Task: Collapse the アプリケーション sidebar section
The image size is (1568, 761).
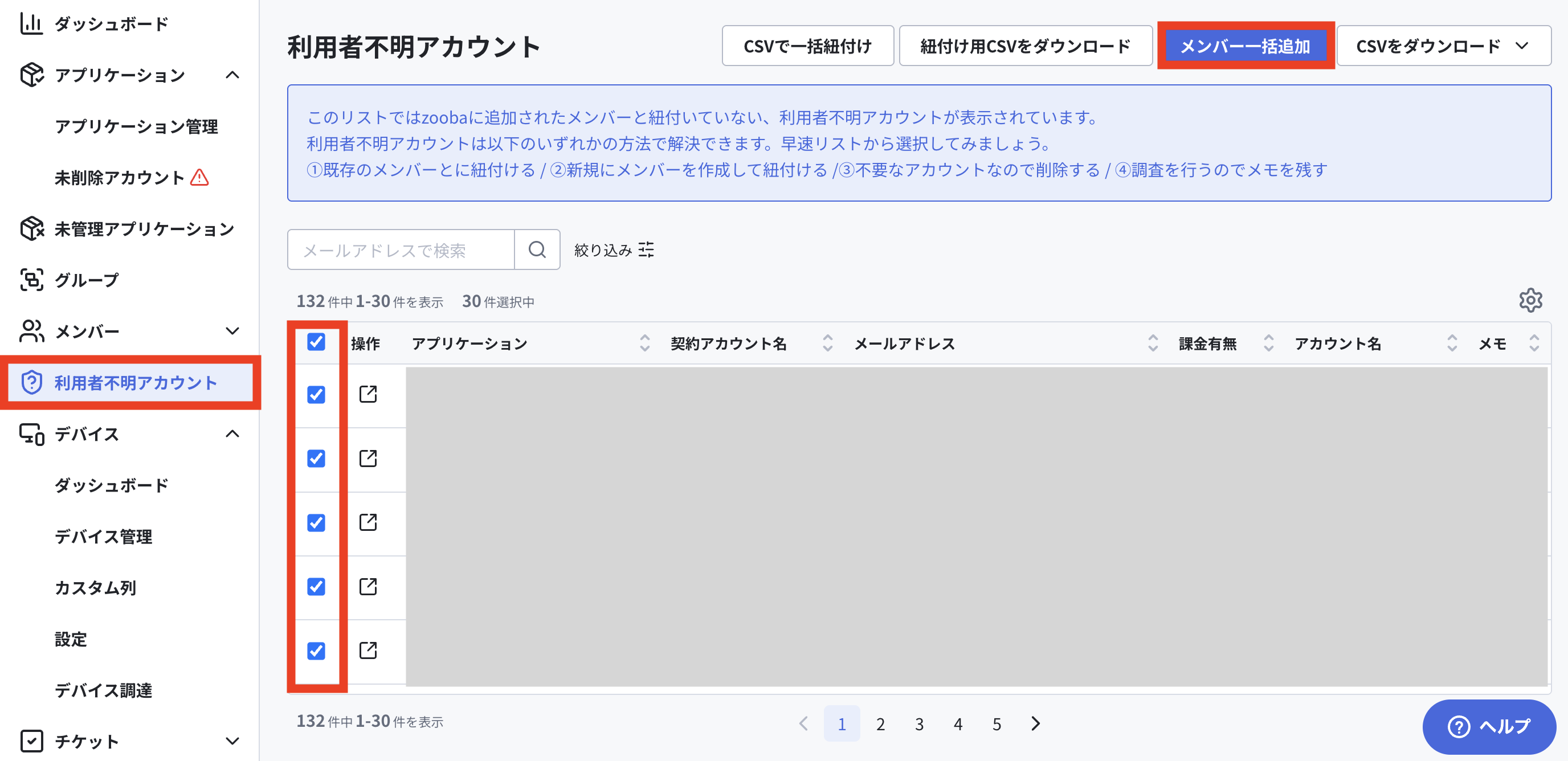Action: (232, 75)
